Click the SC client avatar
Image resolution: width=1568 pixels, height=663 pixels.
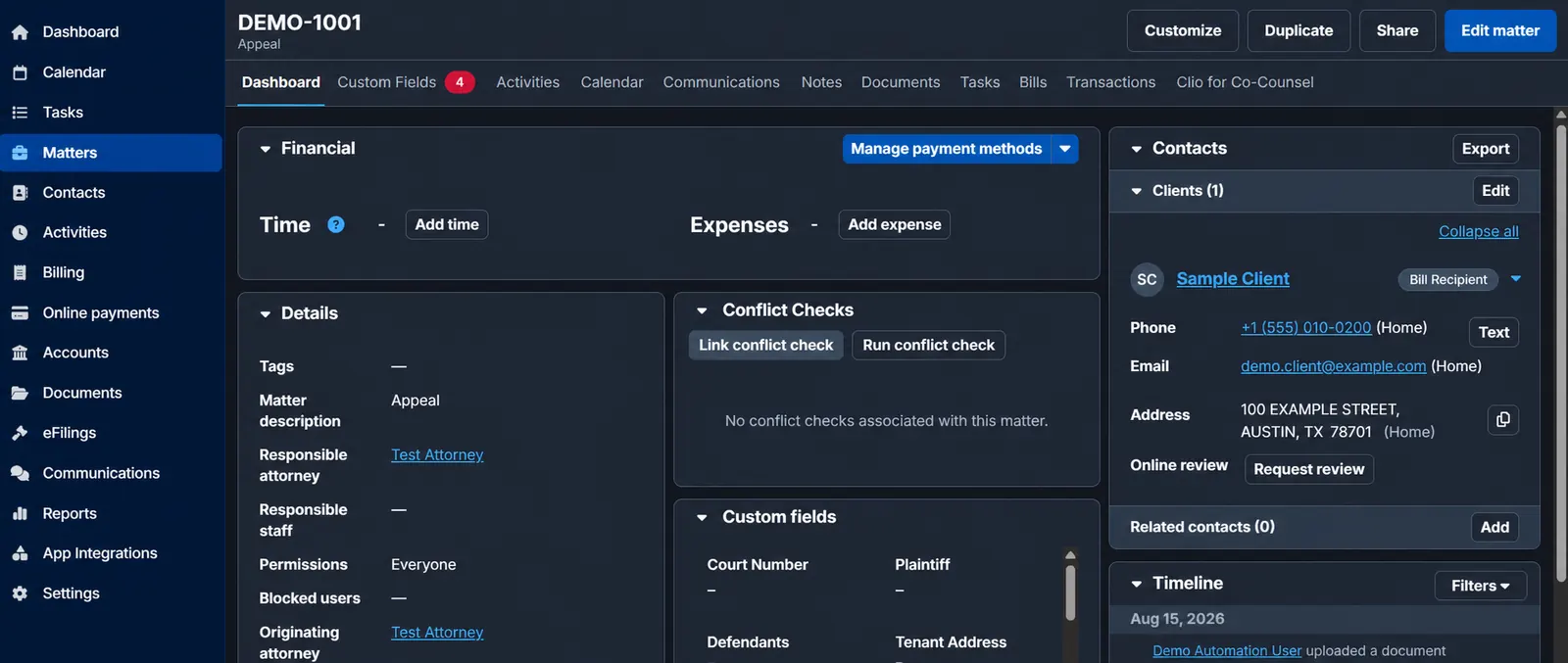click(x=1147, y=279)
